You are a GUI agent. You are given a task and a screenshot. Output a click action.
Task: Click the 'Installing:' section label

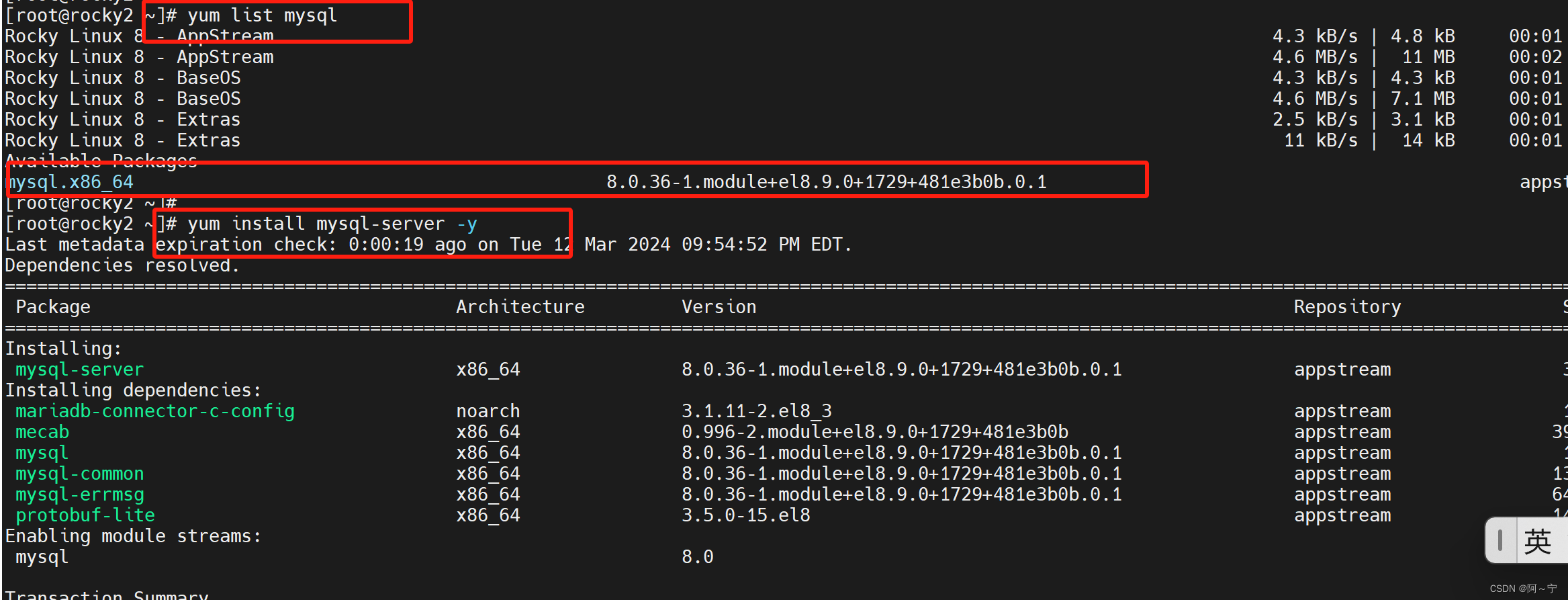64,349
